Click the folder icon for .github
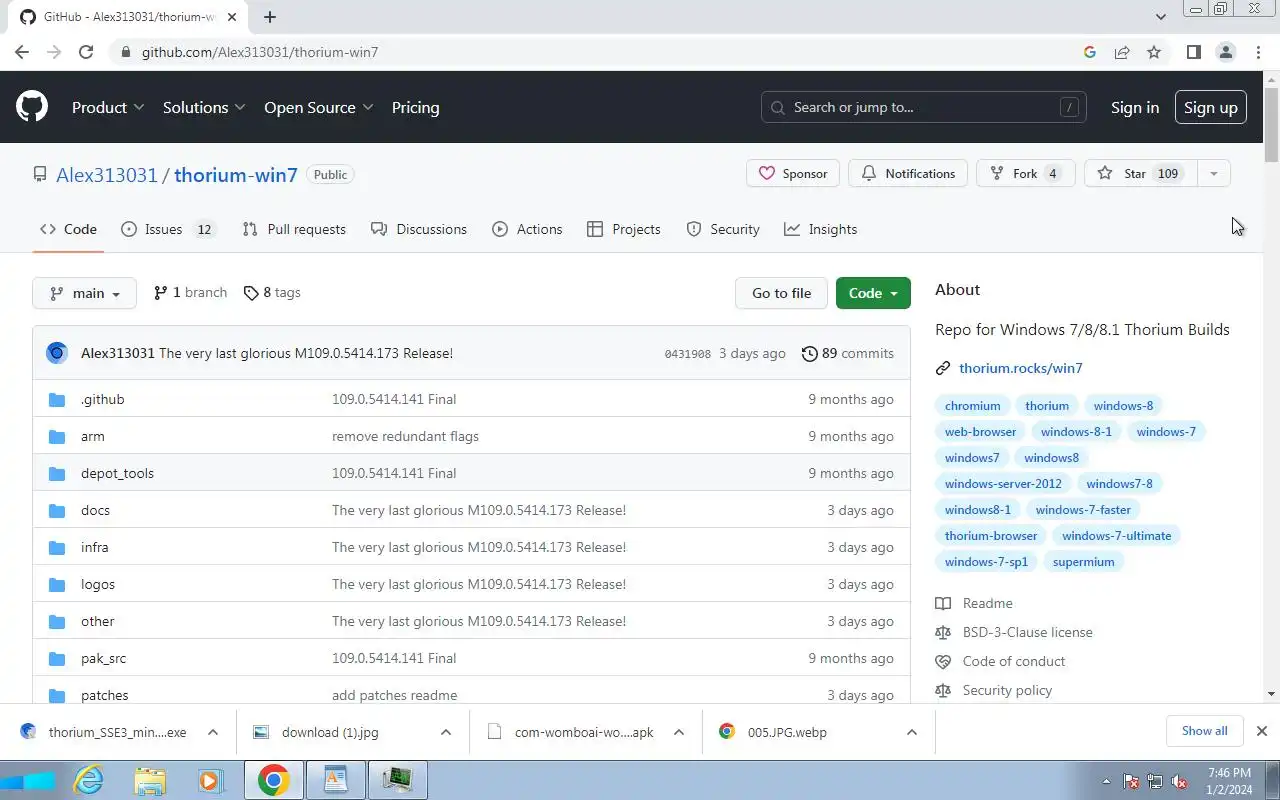The width and height of the screenshot is (1280, 800). [57, 399]
